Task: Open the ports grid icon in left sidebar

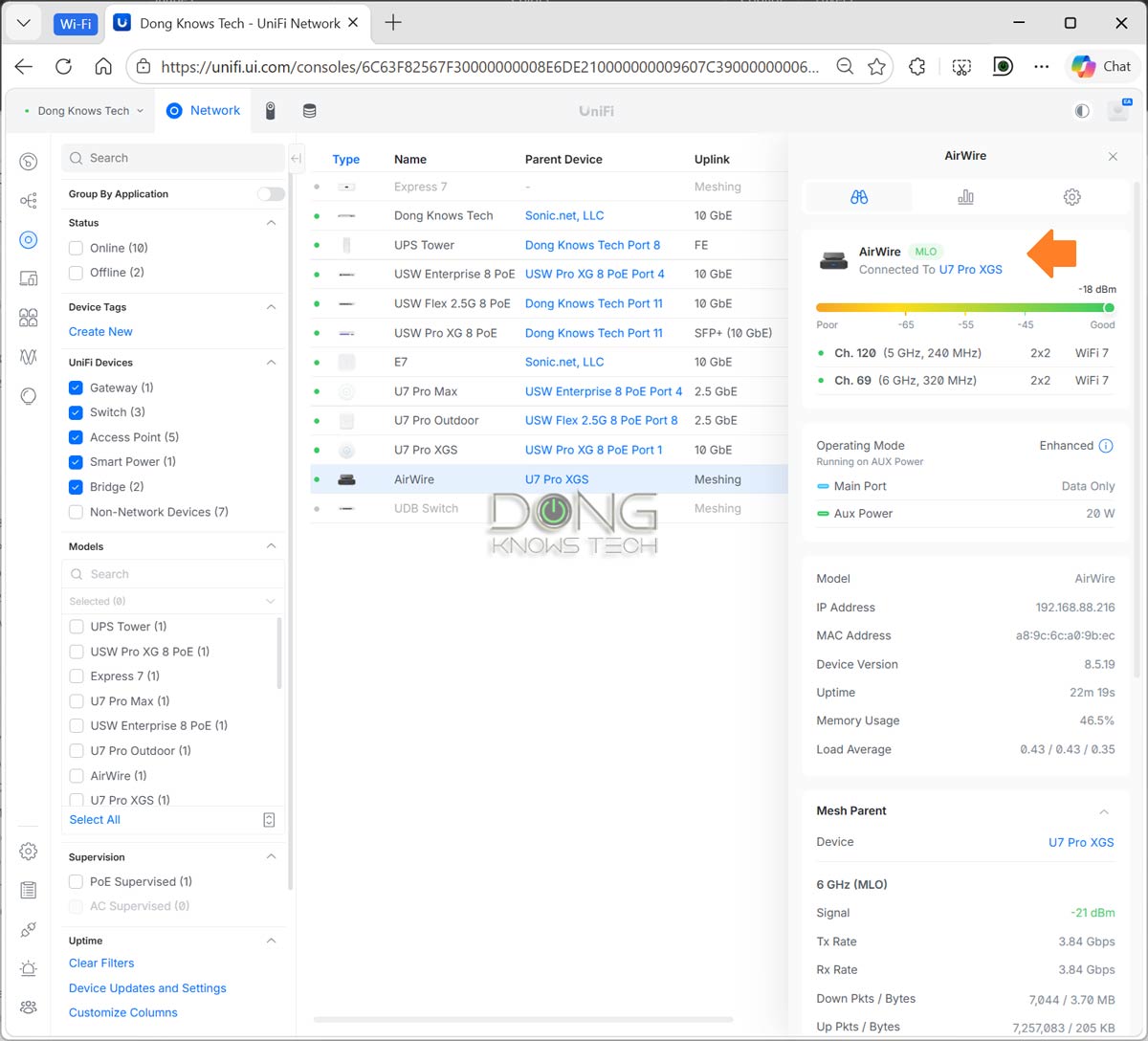Action: coord(29,318)
